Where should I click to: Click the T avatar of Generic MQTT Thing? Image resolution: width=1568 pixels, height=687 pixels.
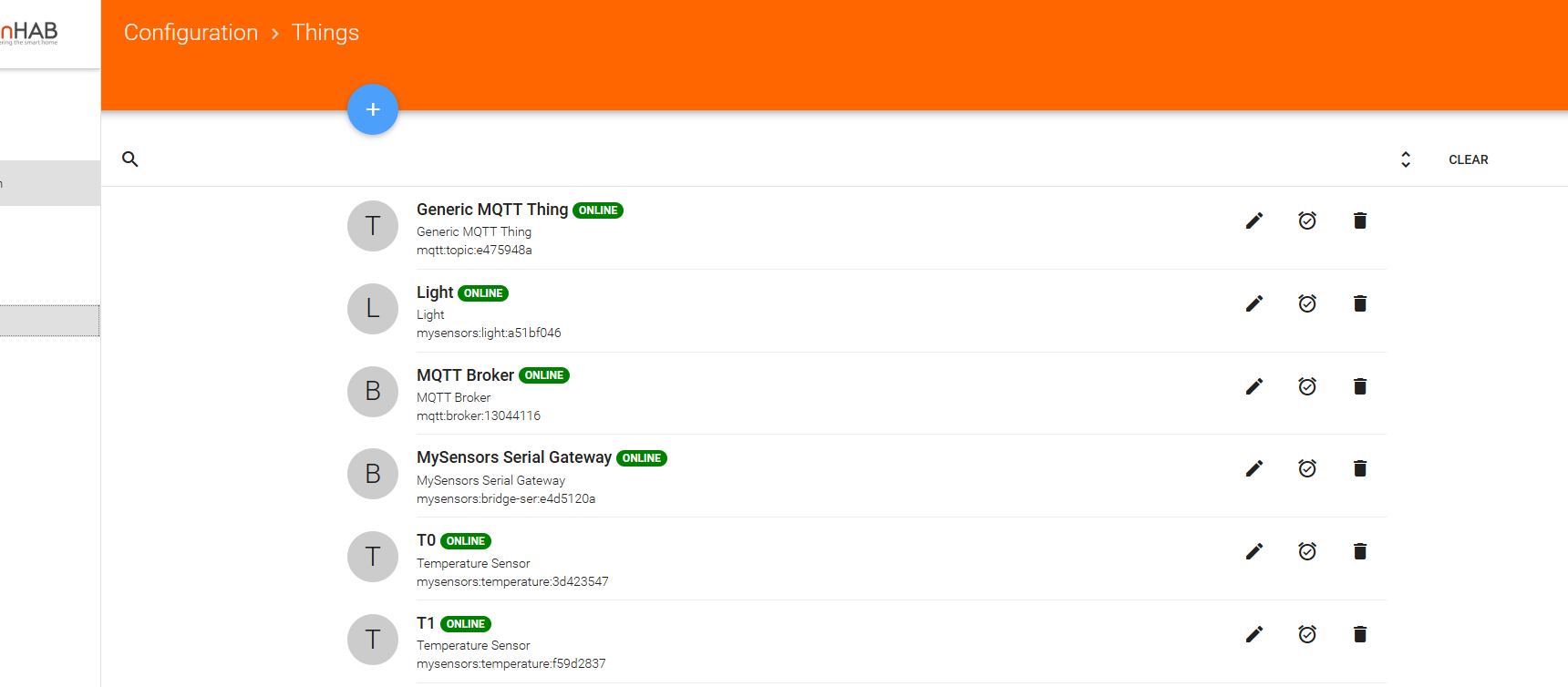tap(373, 226)
